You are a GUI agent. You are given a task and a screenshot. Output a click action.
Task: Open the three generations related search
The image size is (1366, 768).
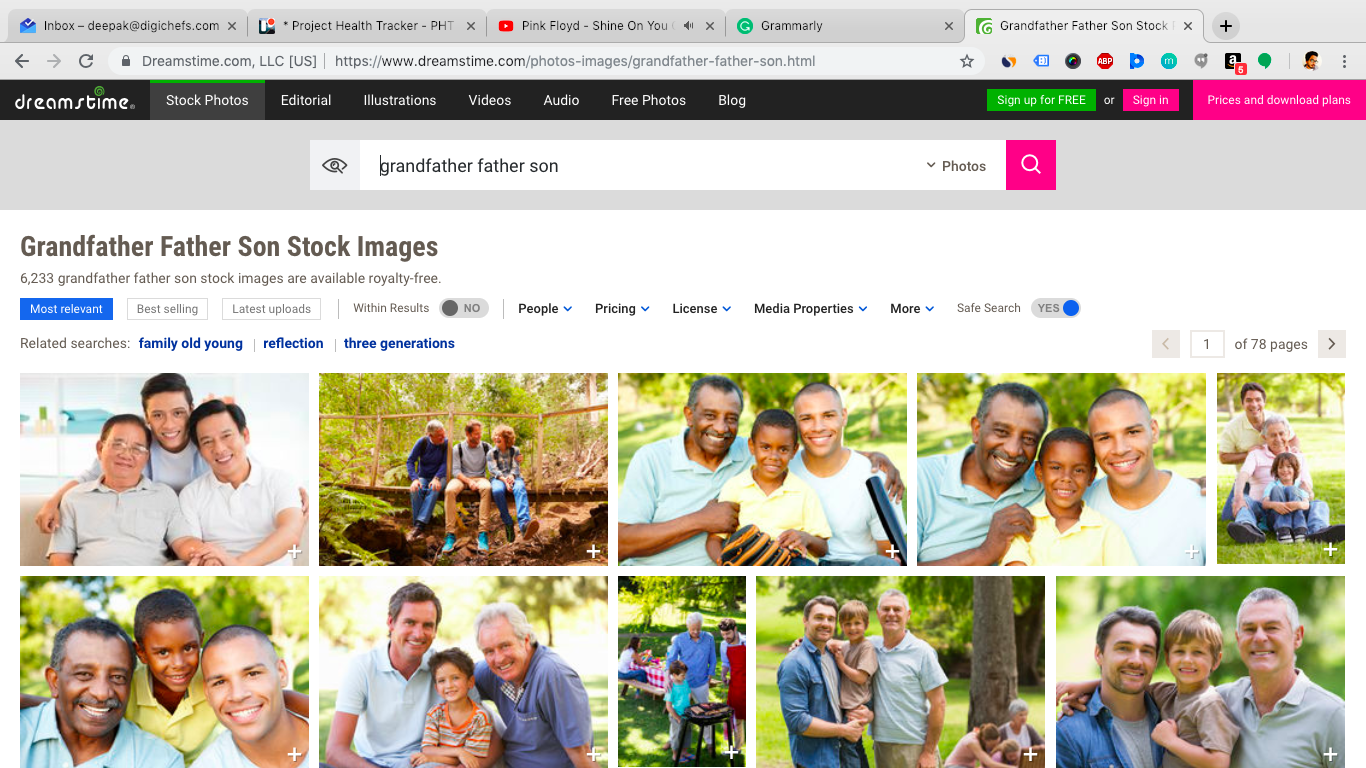pos(399,343)
